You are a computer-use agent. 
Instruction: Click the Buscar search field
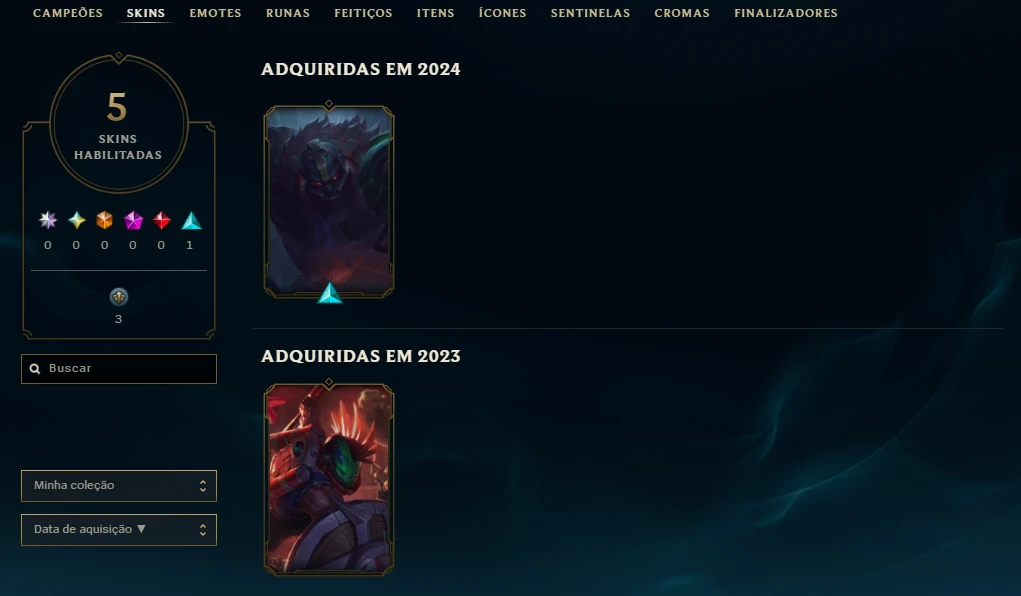coord(119,369)
